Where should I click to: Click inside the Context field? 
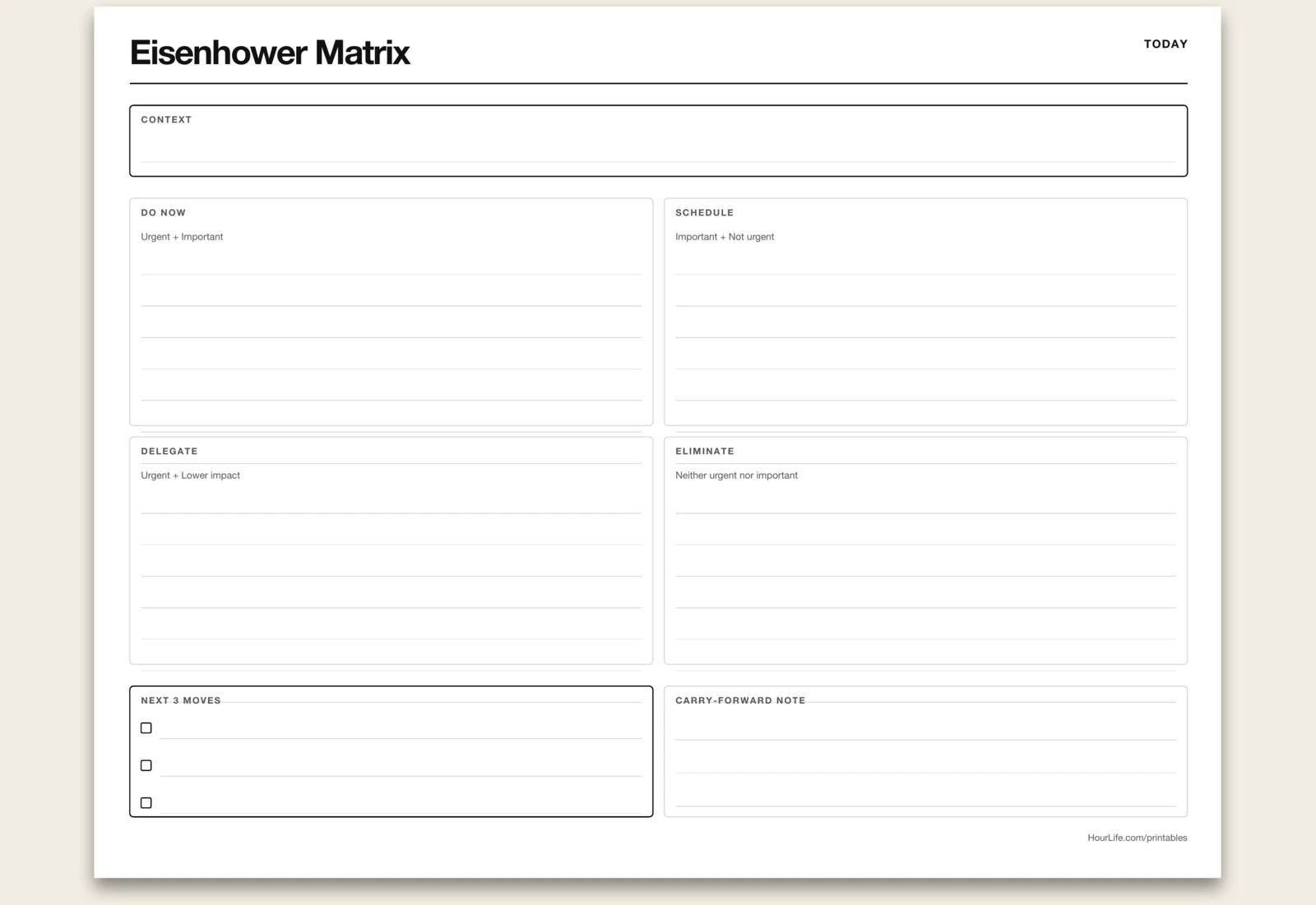(x=658, y=141)
